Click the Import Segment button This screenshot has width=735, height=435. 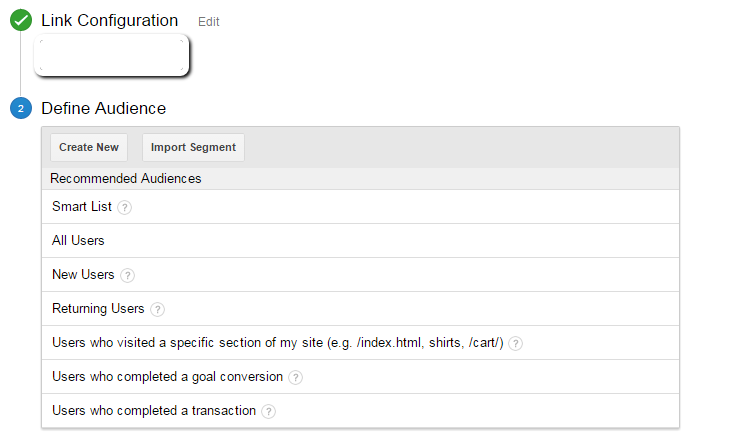click(193, 147)
